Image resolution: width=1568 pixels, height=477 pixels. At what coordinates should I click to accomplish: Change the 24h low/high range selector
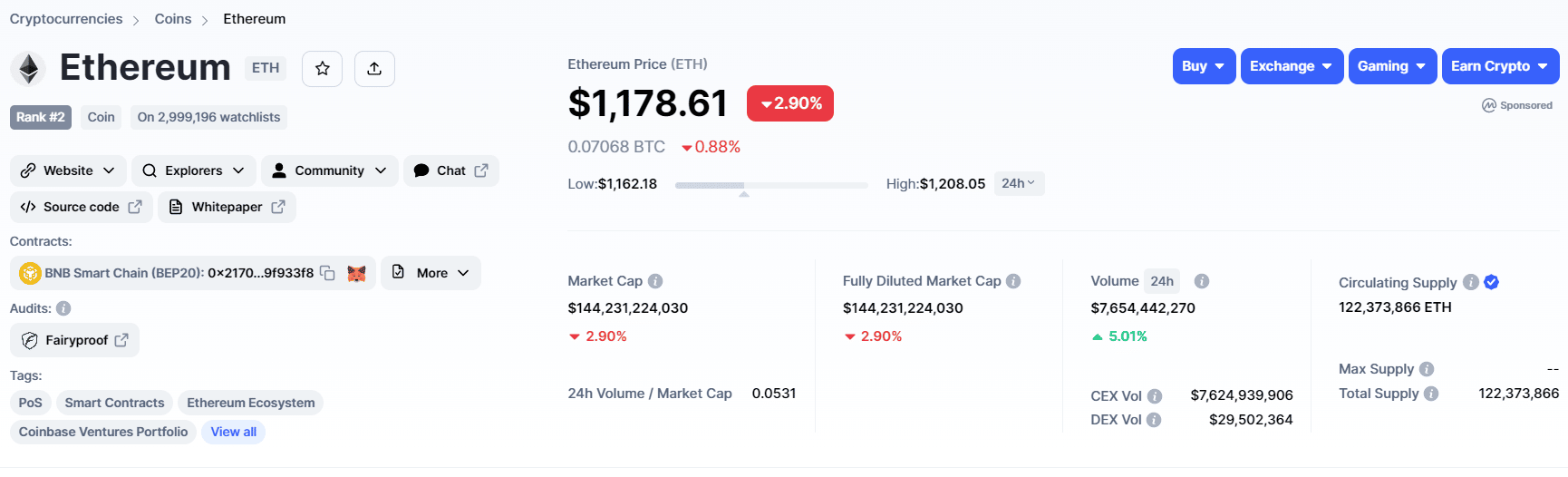point(1019,183)
